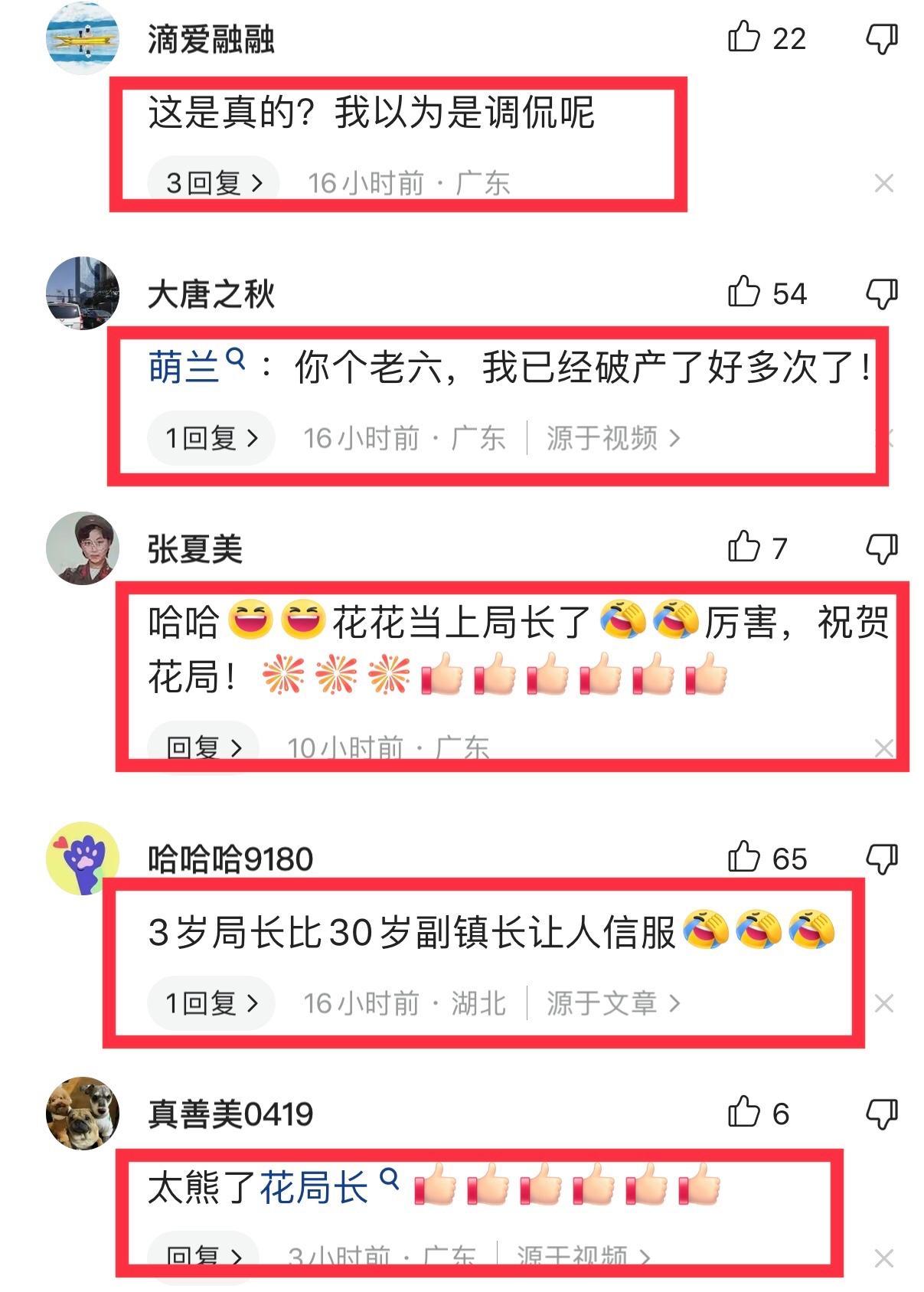Dislike 张夏美's comment
The width and height of the screenshot is (924, 1292).
pos(881,548)
